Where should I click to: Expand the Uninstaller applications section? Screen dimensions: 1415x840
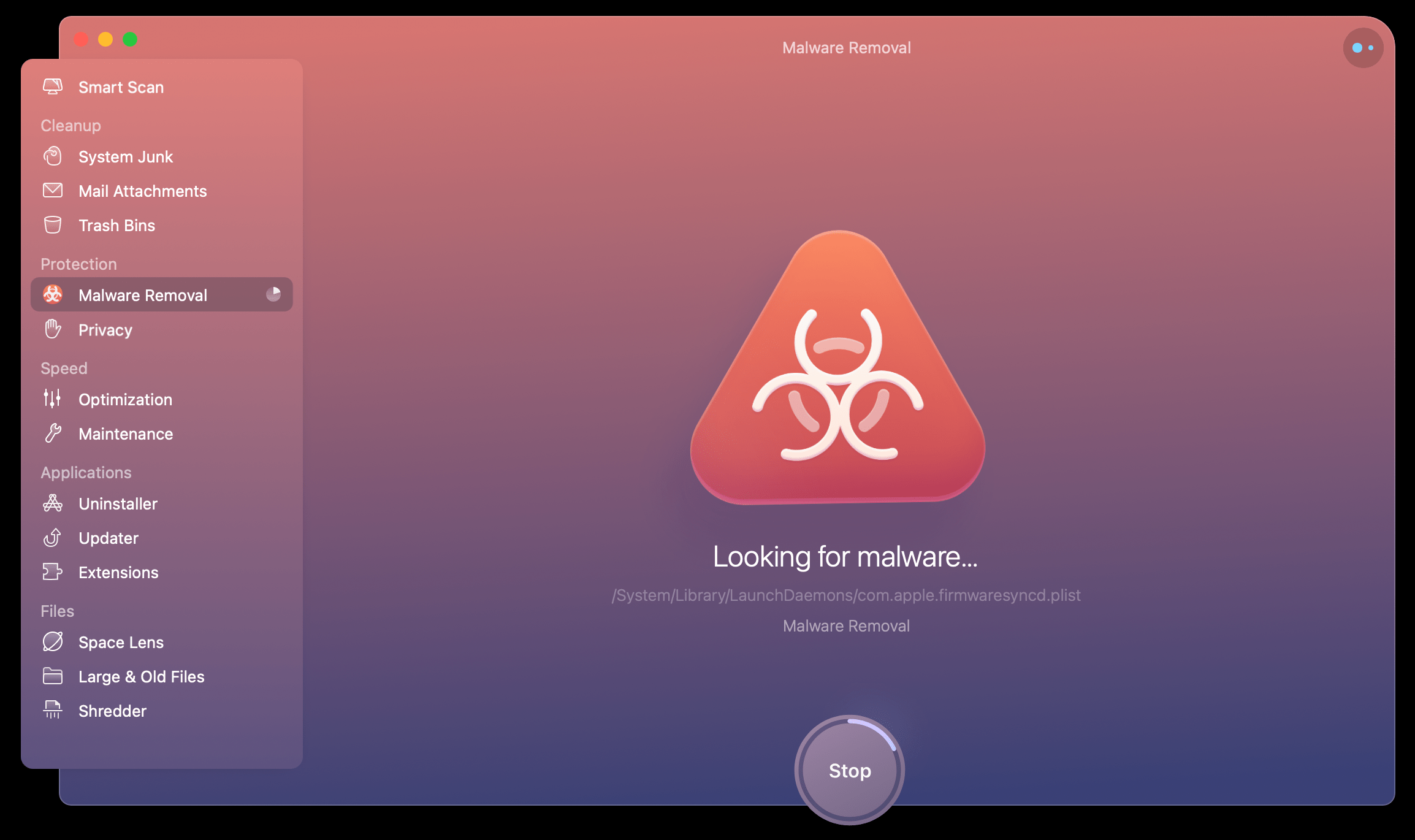coord(118,503)
